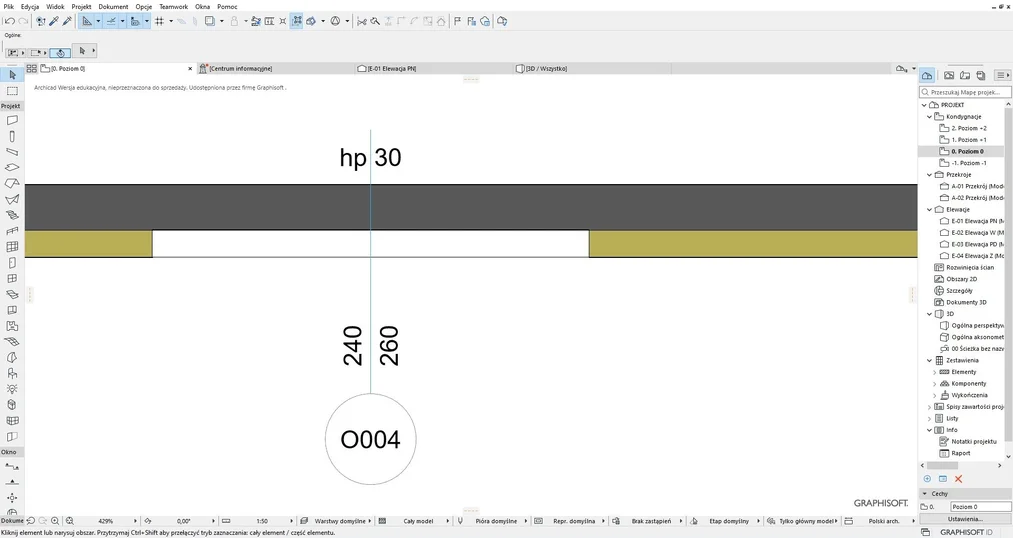This screenshot has width=1013, height=538.
Task: Select E-03 Elewacja PD in navigator
Action: (977, 244)
